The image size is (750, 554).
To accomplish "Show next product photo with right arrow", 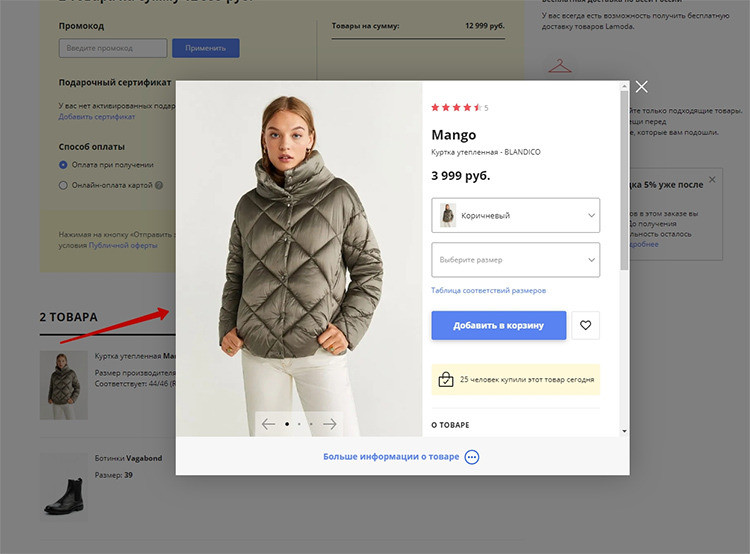I will point(329,424).
